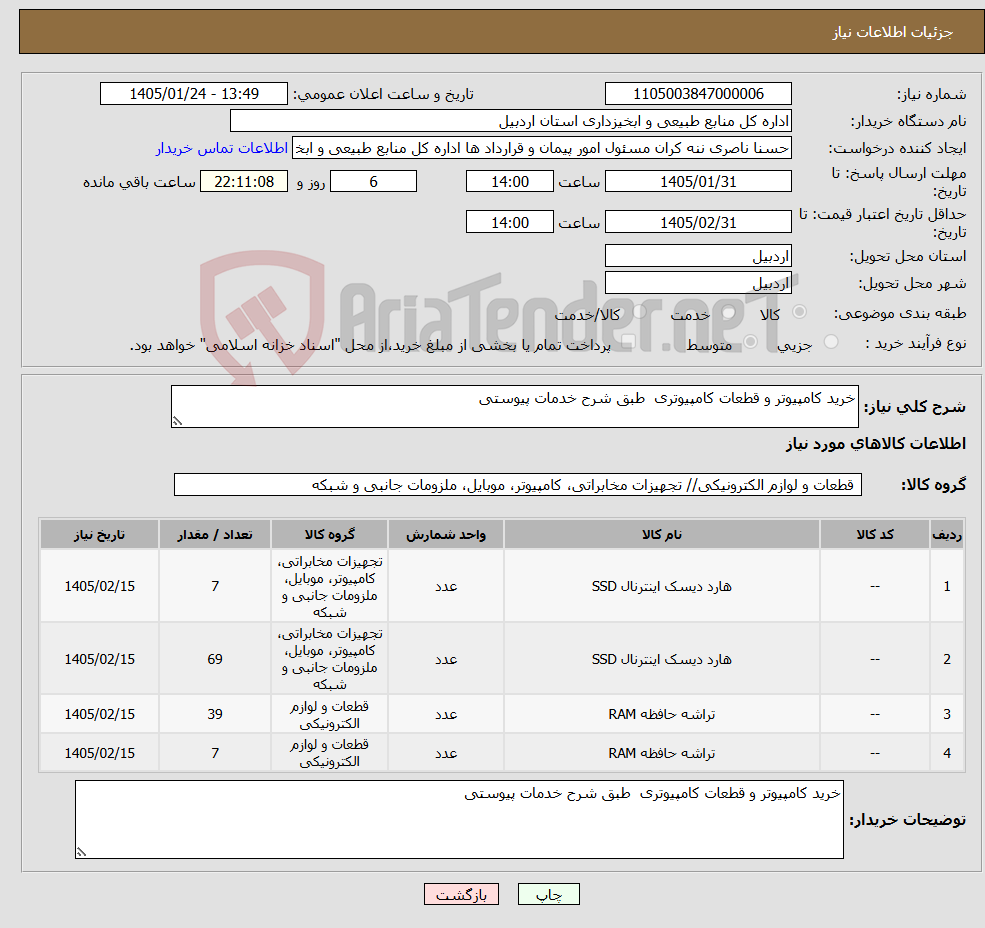985x928 pixels.
Task: Select the خدمت radio option
Action: click(729, 312)
